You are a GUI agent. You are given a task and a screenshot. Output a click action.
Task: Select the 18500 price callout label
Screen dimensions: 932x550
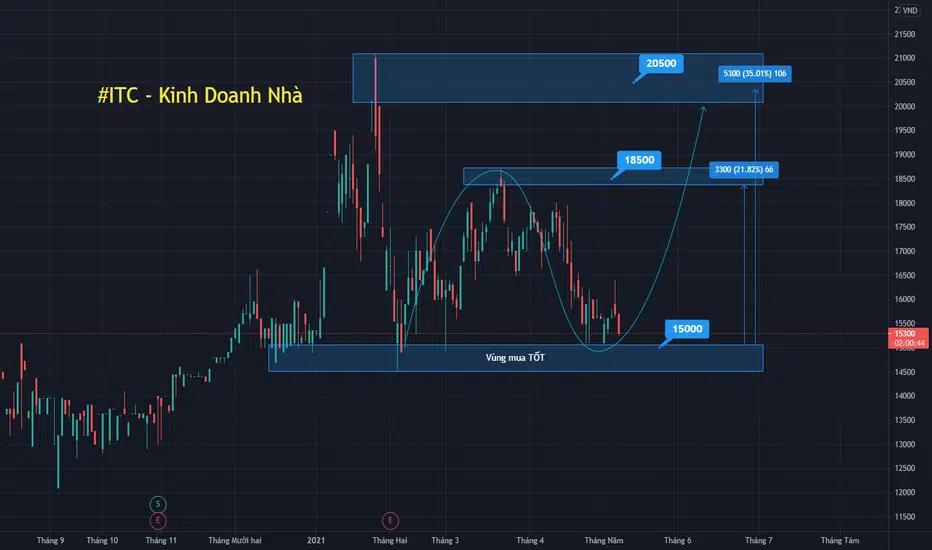pyautogui.click(x=639, y=160)
